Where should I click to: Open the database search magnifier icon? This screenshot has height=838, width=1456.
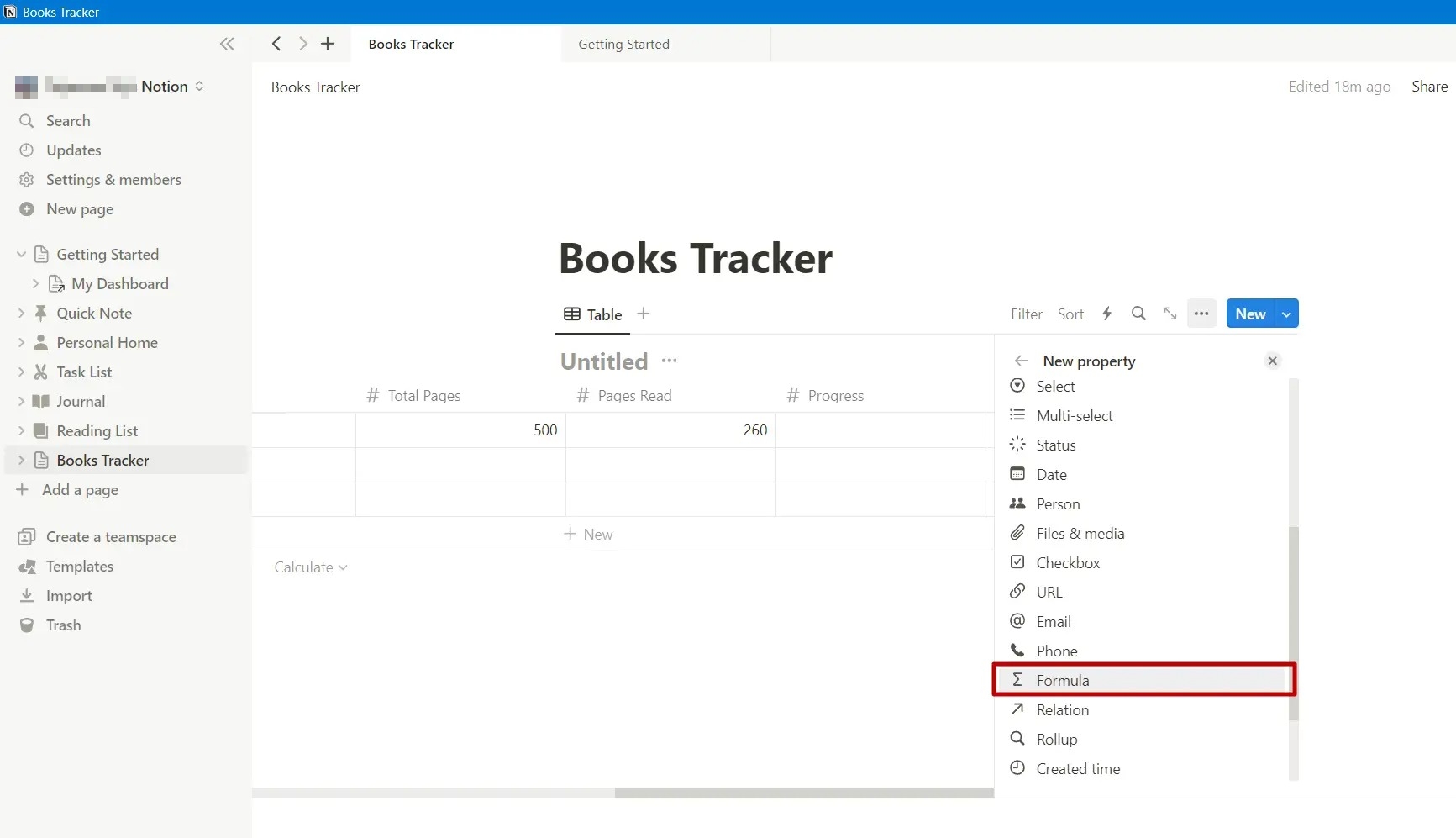click(1138, 314)
